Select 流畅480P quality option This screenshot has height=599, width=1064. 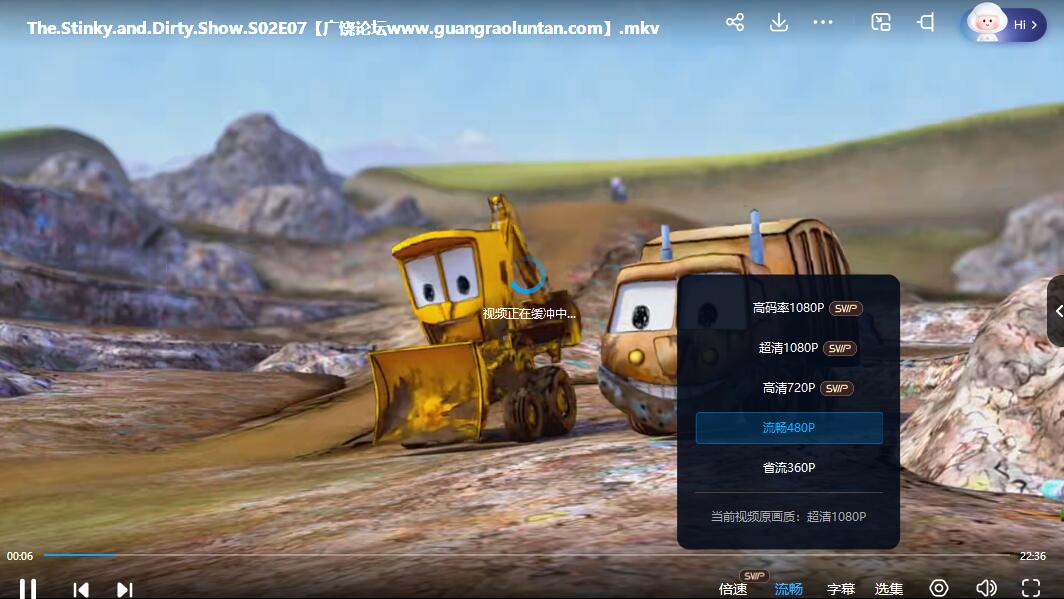pos(789,428)
